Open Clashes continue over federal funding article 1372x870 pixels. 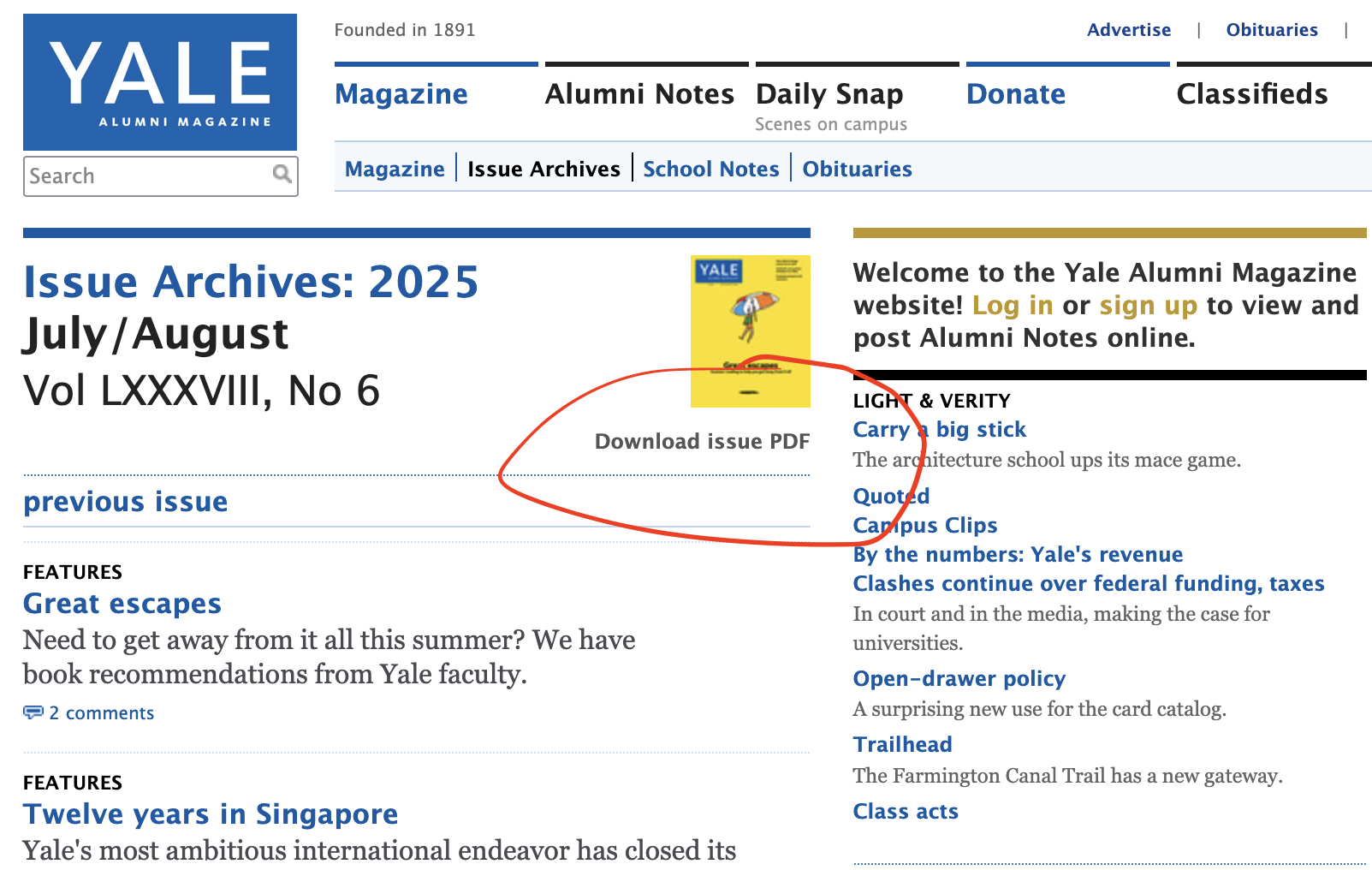tap(1089, 583)
